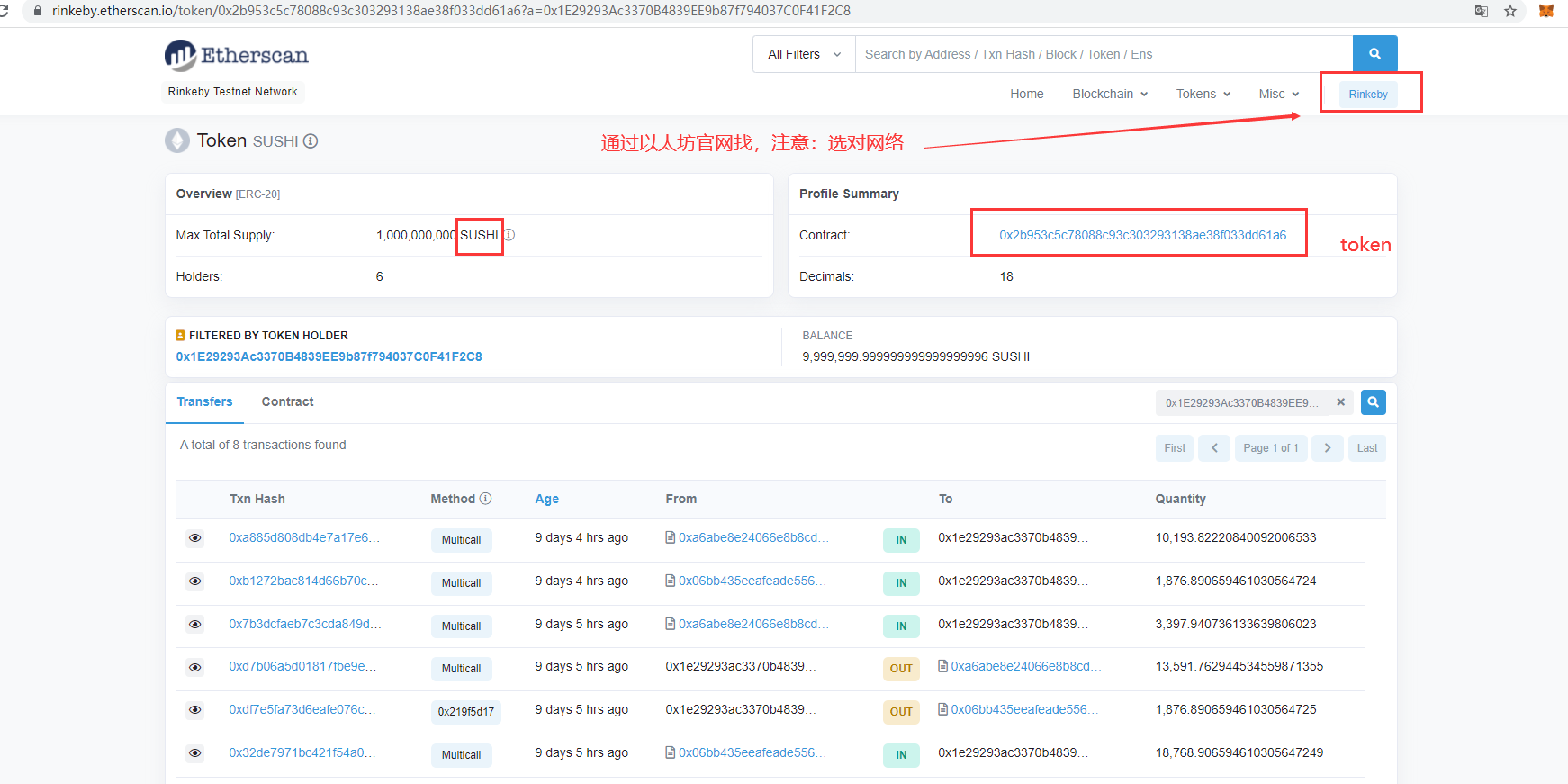
Task: Open the All Filters dropdown
Action: [804, 54]
